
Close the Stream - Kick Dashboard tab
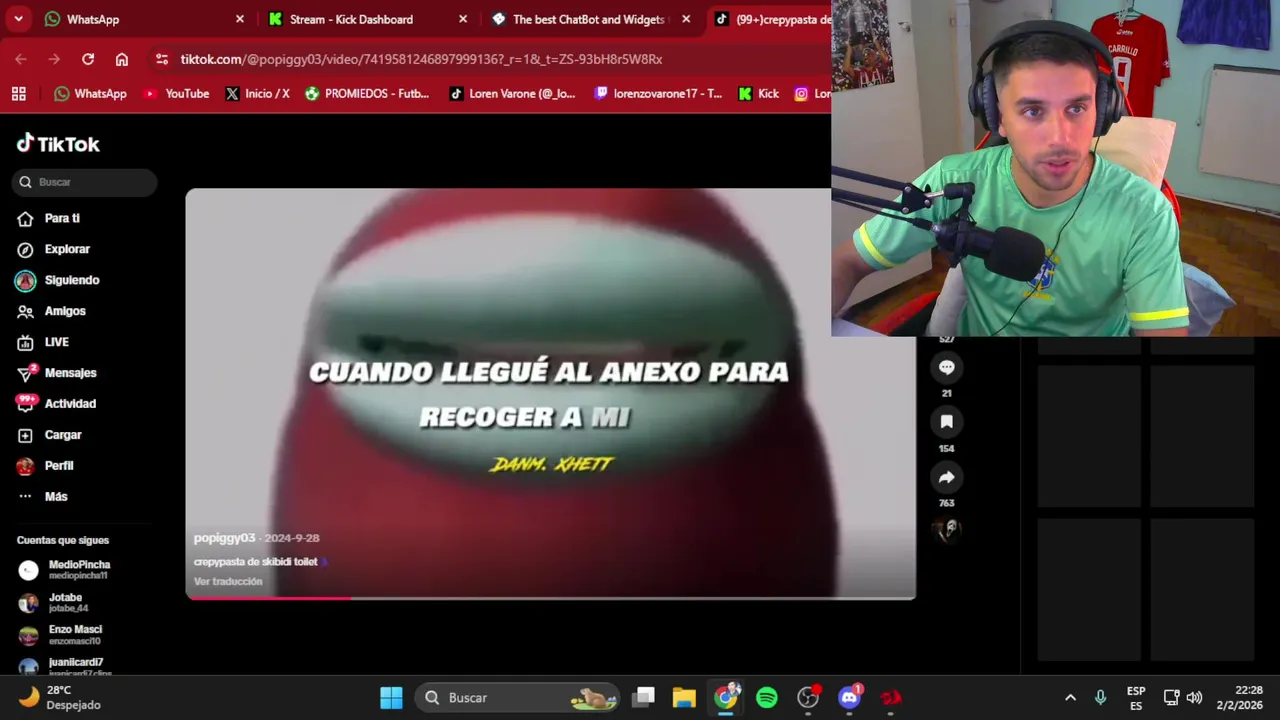pyautogui.click(x=463, y=19)
